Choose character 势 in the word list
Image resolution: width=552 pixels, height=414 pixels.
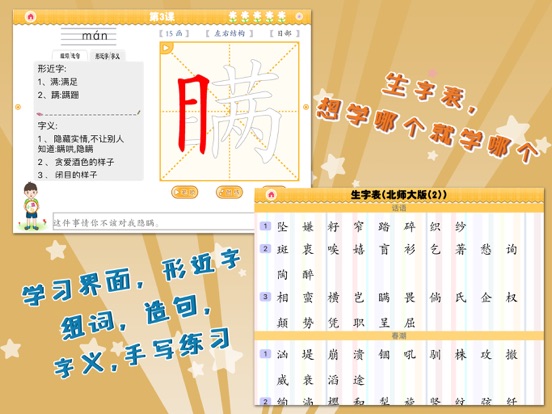click(x=308, y=322)
